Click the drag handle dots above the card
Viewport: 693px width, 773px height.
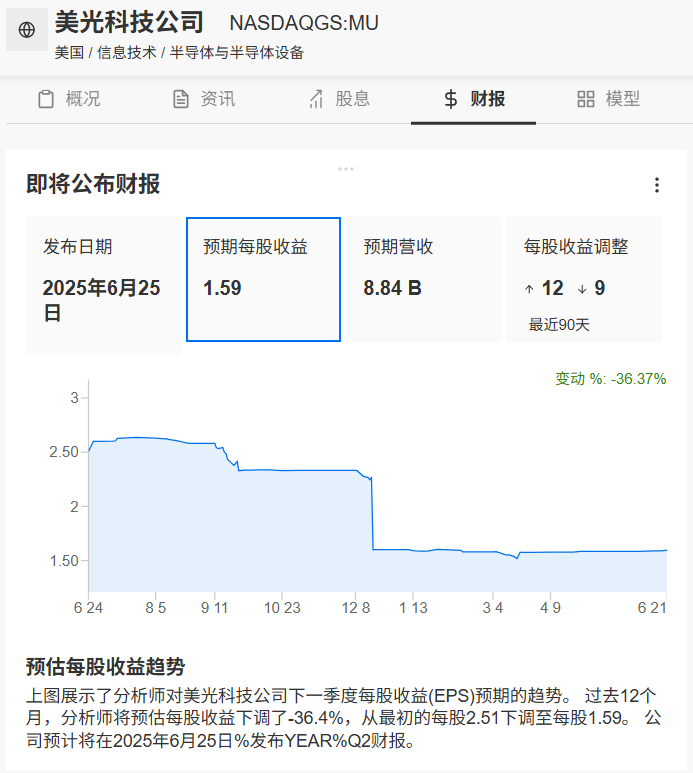pos(346,169)
